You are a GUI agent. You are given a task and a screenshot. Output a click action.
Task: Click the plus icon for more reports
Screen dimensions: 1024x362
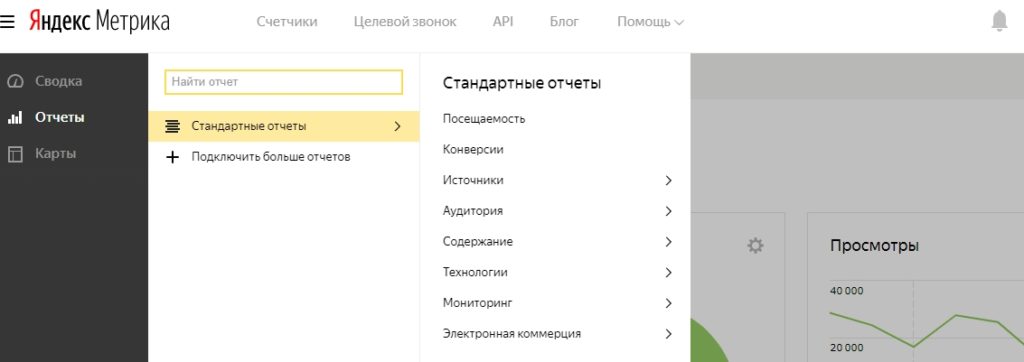172,157
